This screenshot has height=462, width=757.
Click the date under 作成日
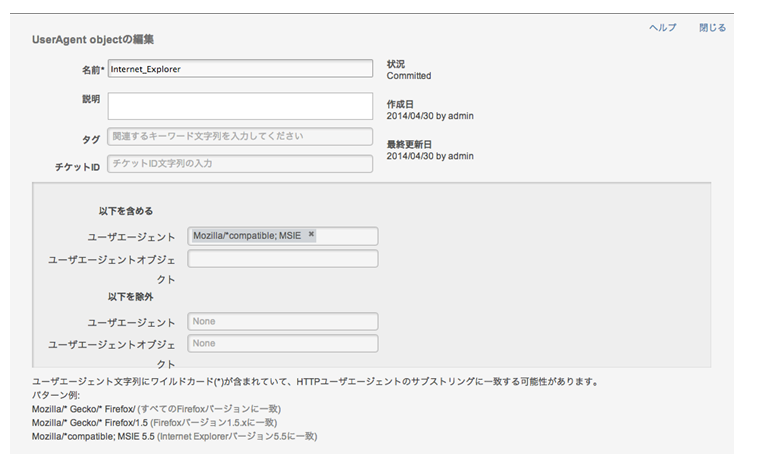coord(430,116)
